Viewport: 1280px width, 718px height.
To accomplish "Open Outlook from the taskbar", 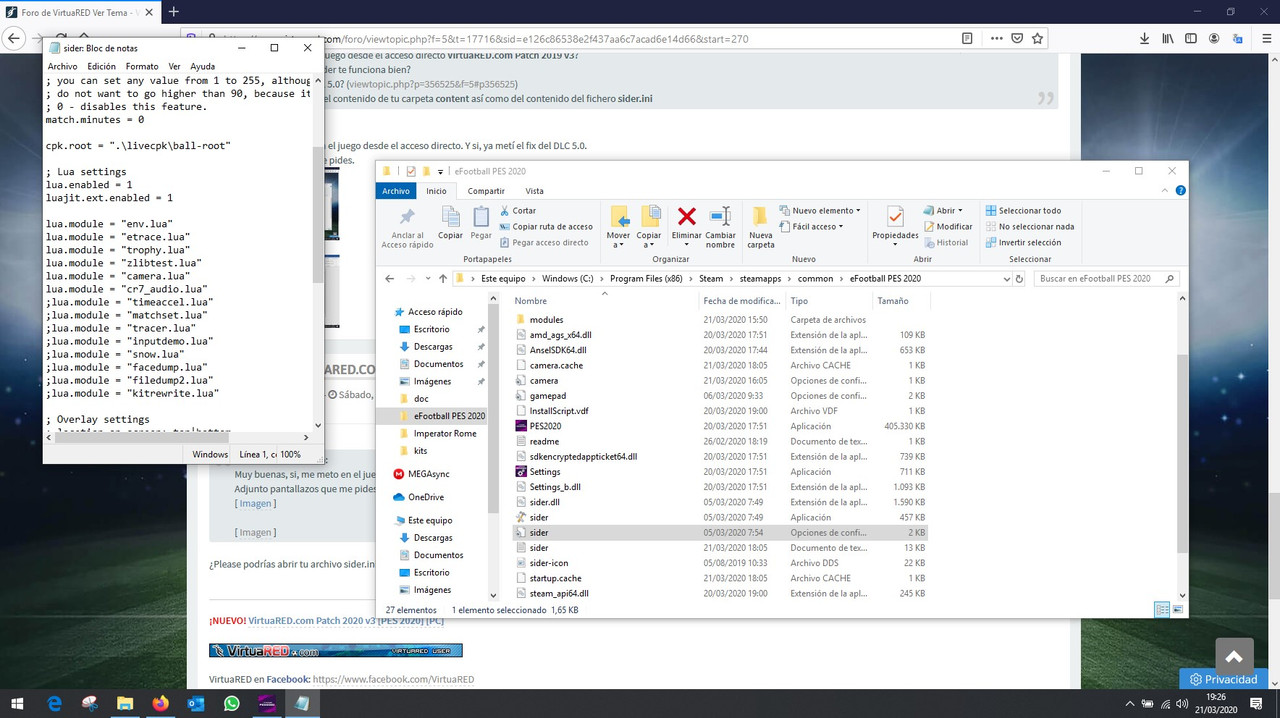I will (196, 704).
